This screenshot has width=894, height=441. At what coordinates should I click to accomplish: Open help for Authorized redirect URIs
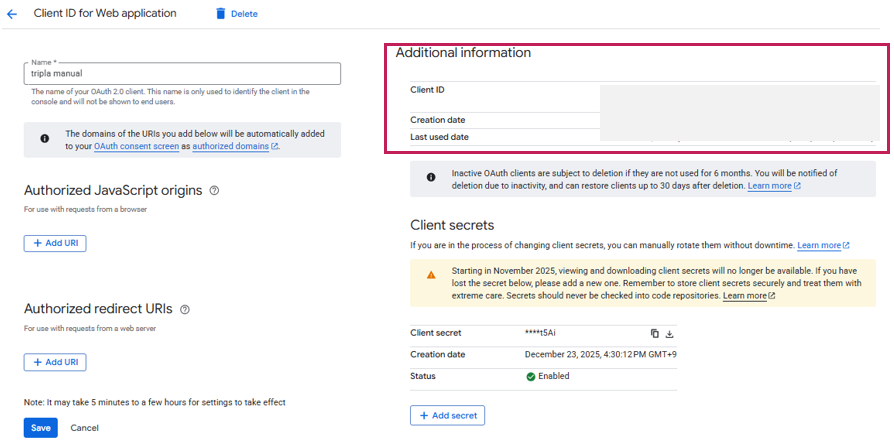click(x=185, y=310)
